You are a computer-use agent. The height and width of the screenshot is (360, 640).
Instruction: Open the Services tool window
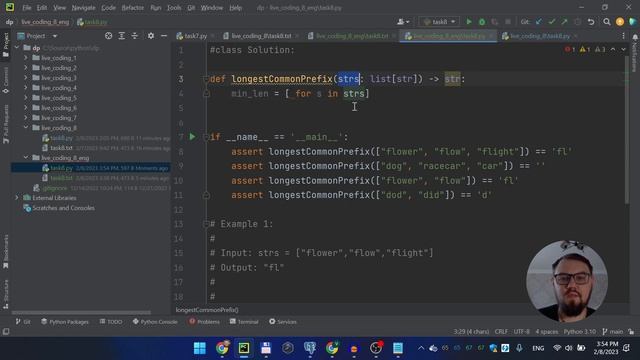click(x=283, y=322)
